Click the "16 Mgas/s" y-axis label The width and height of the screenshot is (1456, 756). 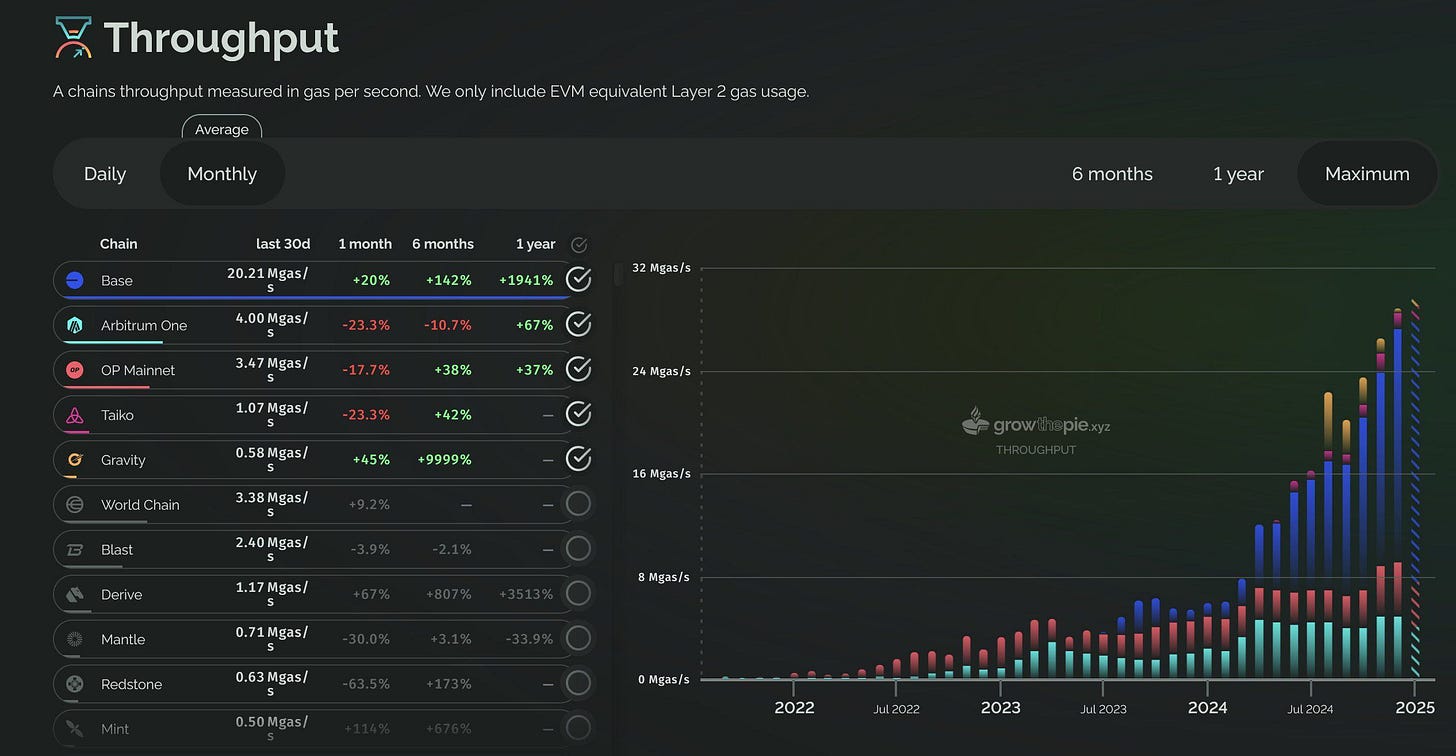point(660,474)
